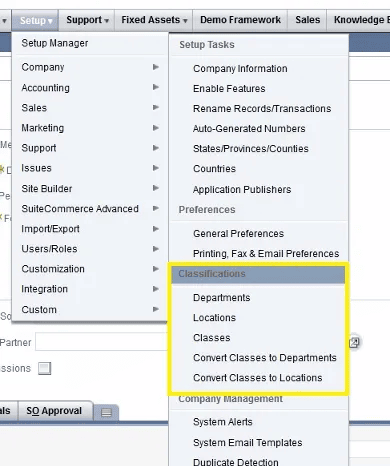Select Convert Classes to Departments
This screenshot has width=390, height=466.
(x=265, y=358)
